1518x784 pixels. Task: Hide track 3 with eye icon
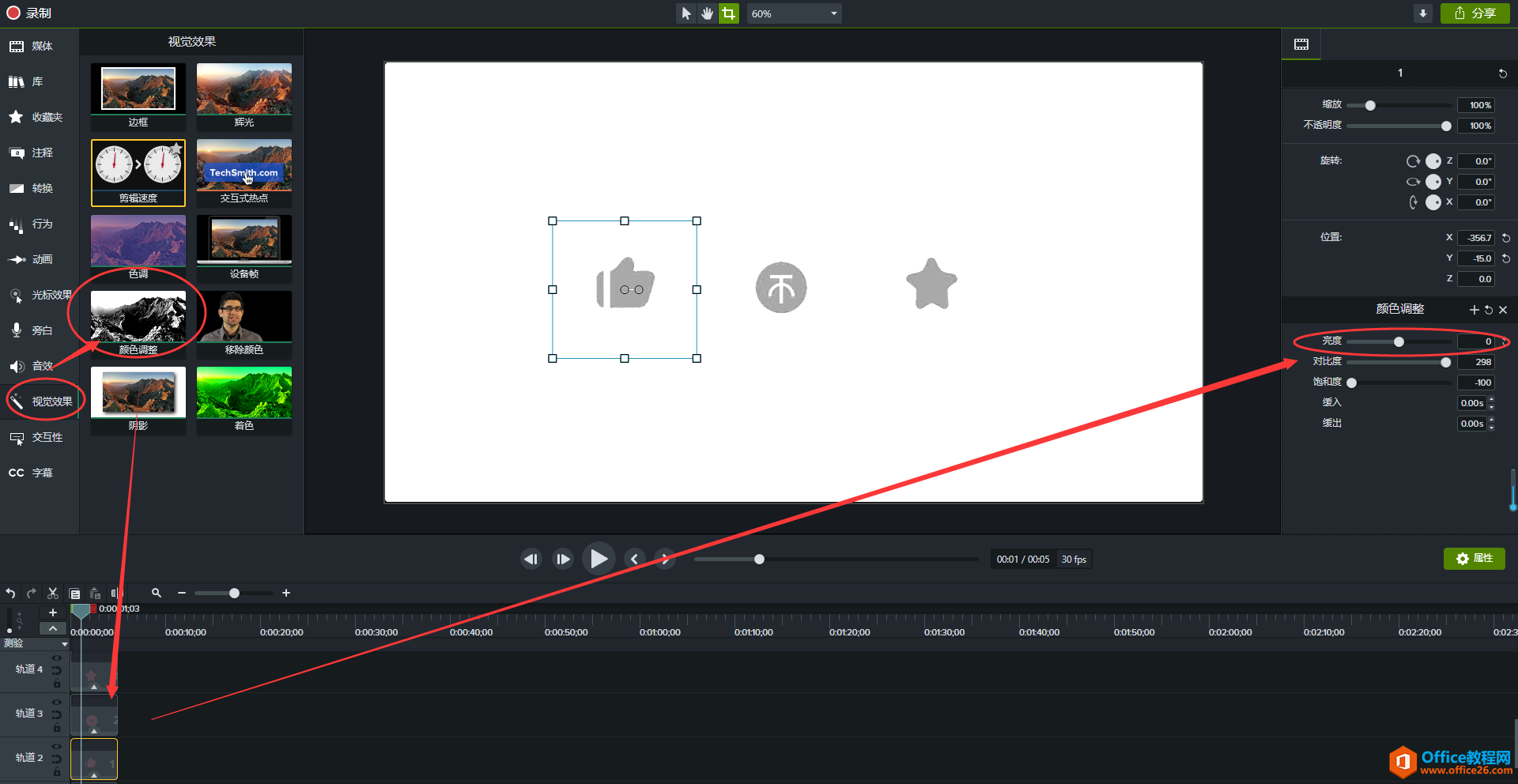tap(56, 702)
